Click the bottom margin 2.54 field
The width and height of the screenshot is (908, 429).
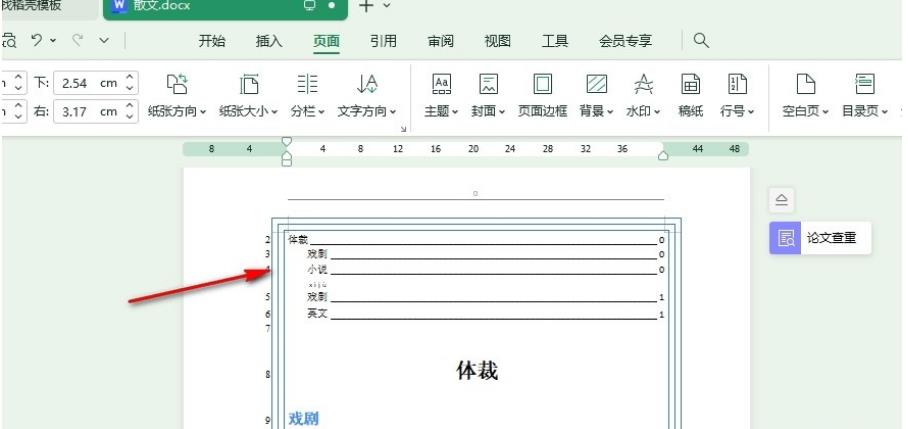[x=89, y=83]
